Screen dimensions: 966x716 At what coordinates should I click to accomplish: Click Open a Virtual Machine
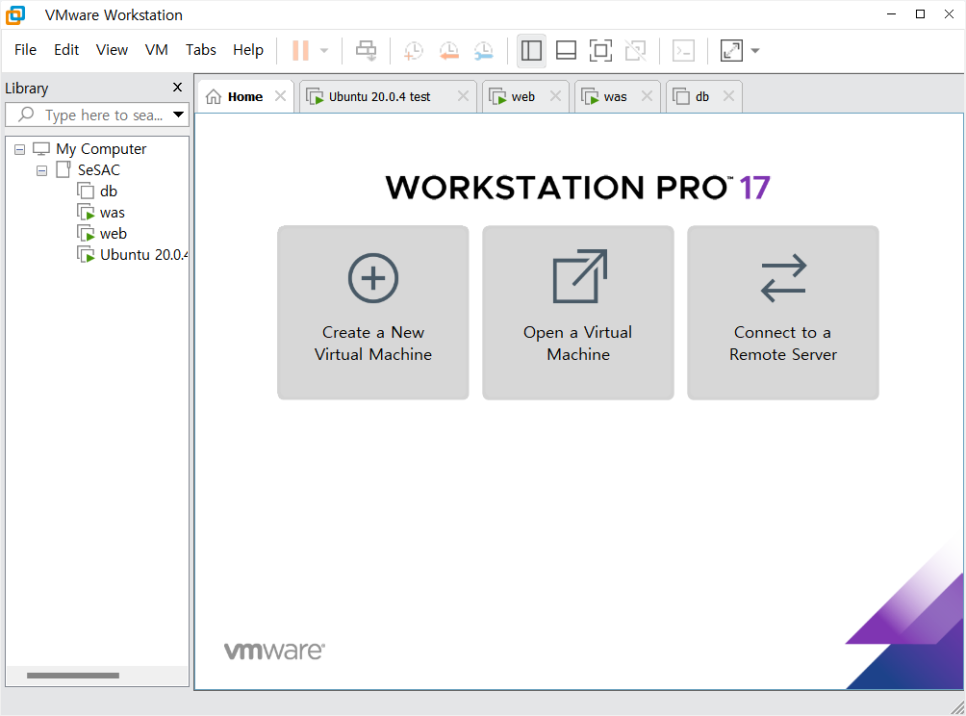(x=578, y=312)
